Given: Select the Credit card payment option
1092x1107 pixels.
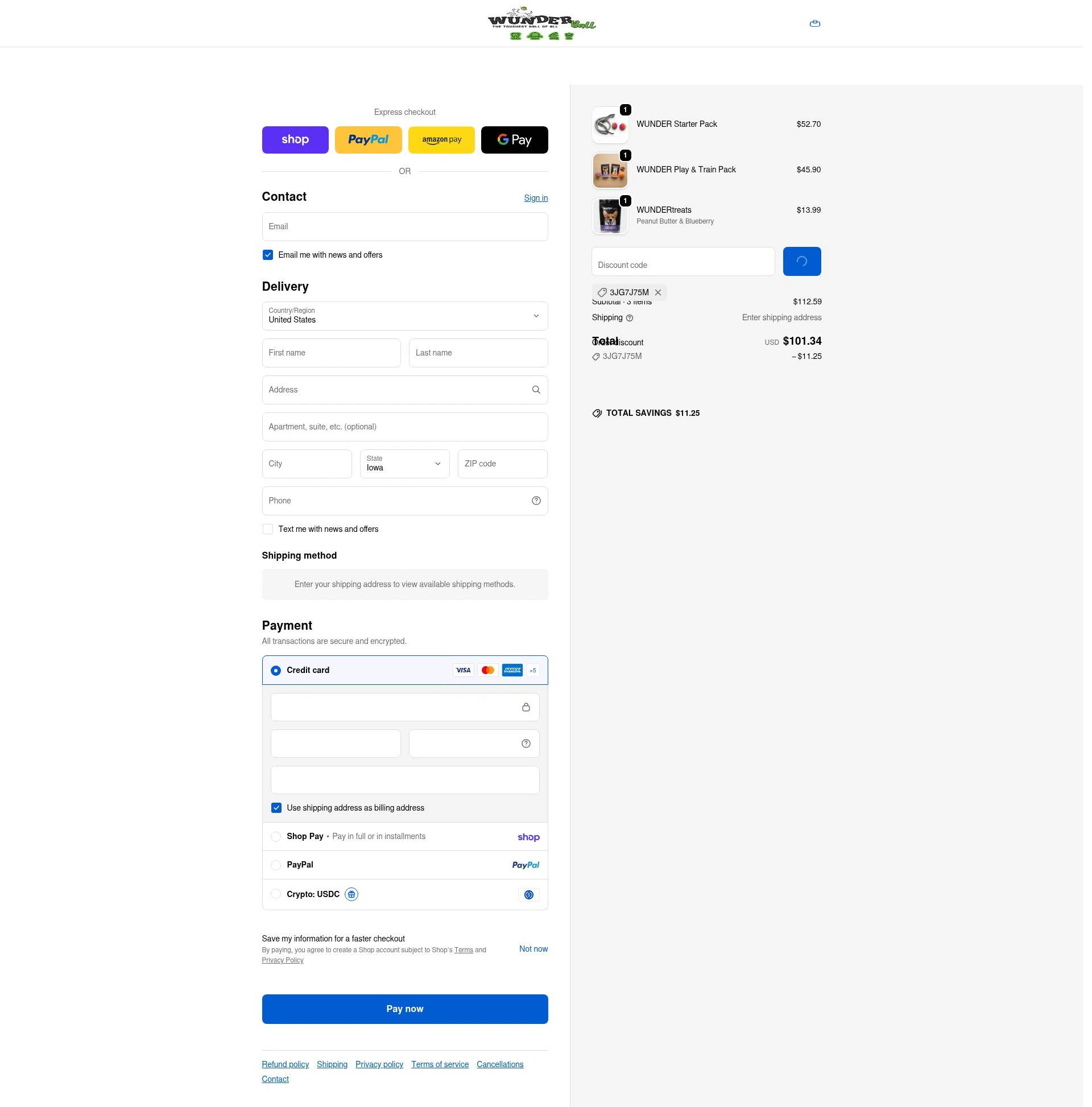Looking at the screenshot, I should coord(276,670).
